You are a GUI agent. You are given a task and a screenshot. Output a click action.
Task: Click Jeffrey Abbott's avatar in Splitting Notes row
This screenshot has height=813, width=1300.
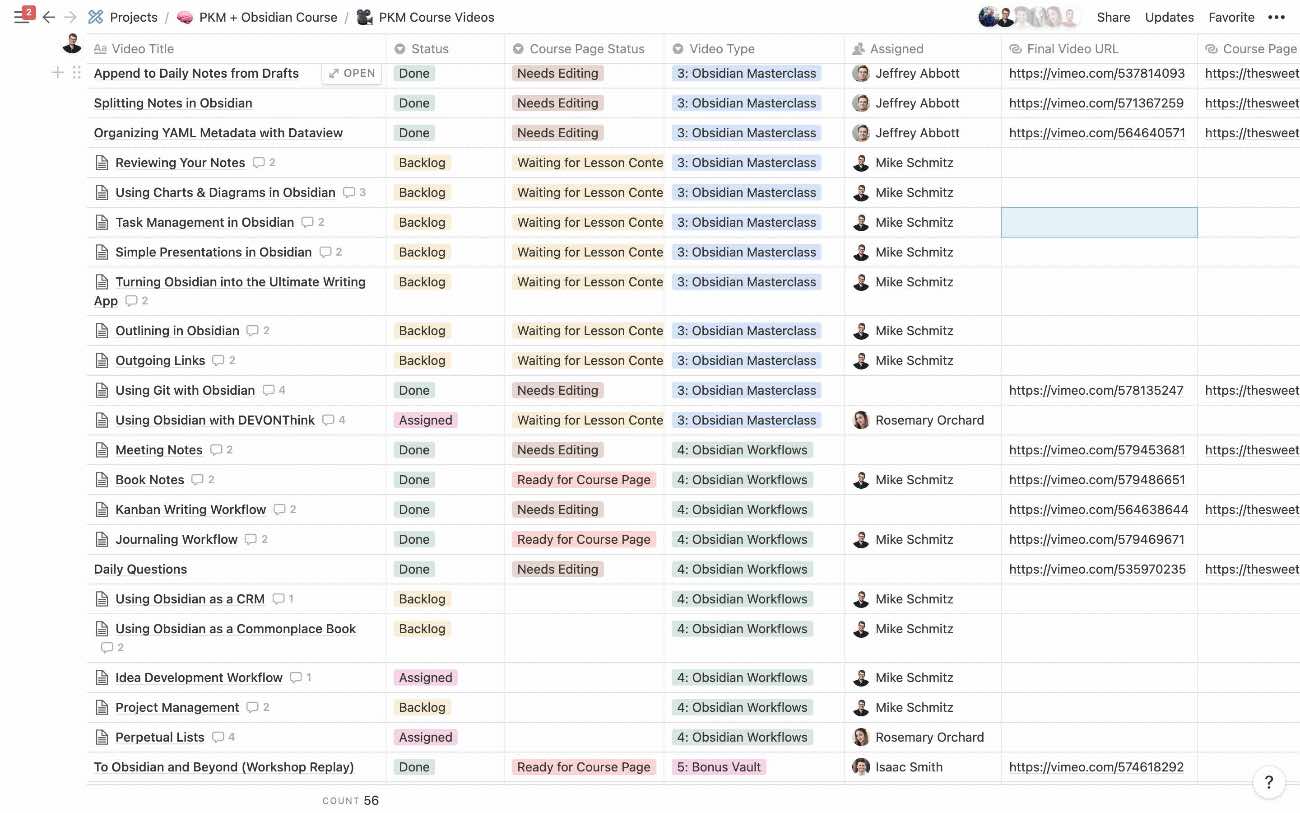(861, 103)
